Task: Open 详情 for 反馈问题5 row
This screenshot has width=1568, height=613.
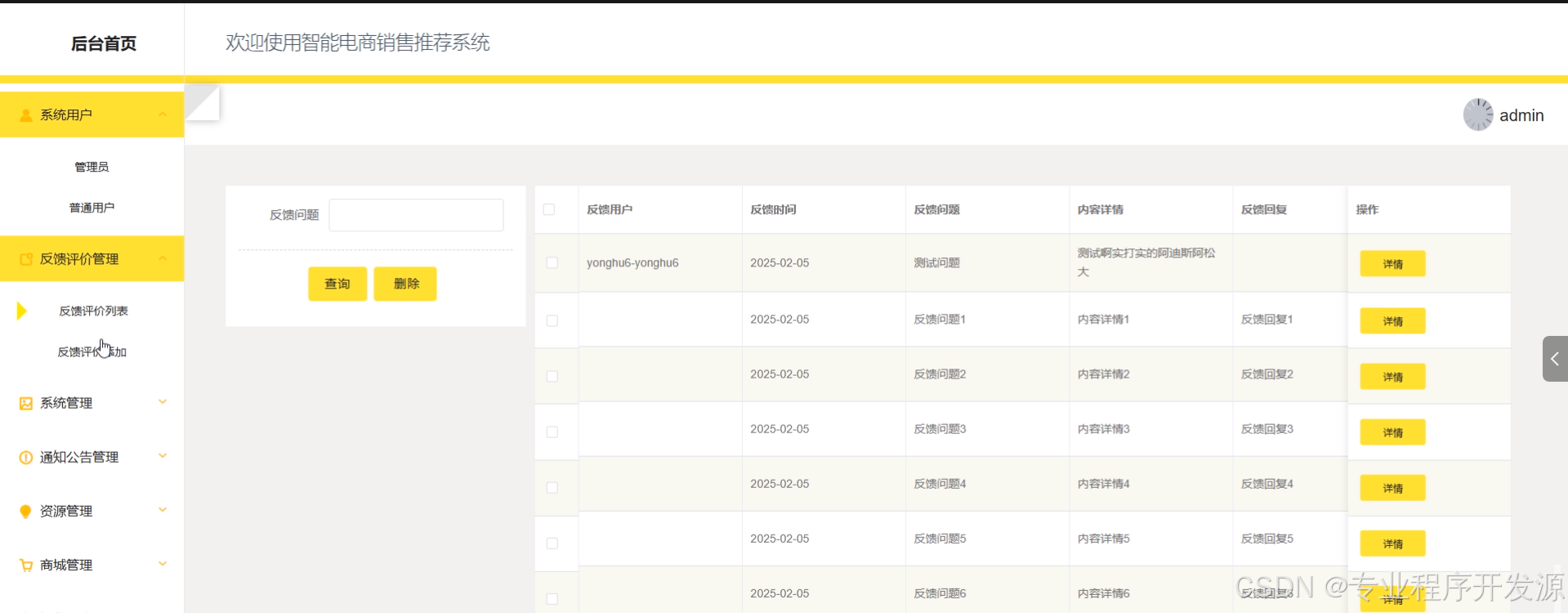Action: point(1392,544)
